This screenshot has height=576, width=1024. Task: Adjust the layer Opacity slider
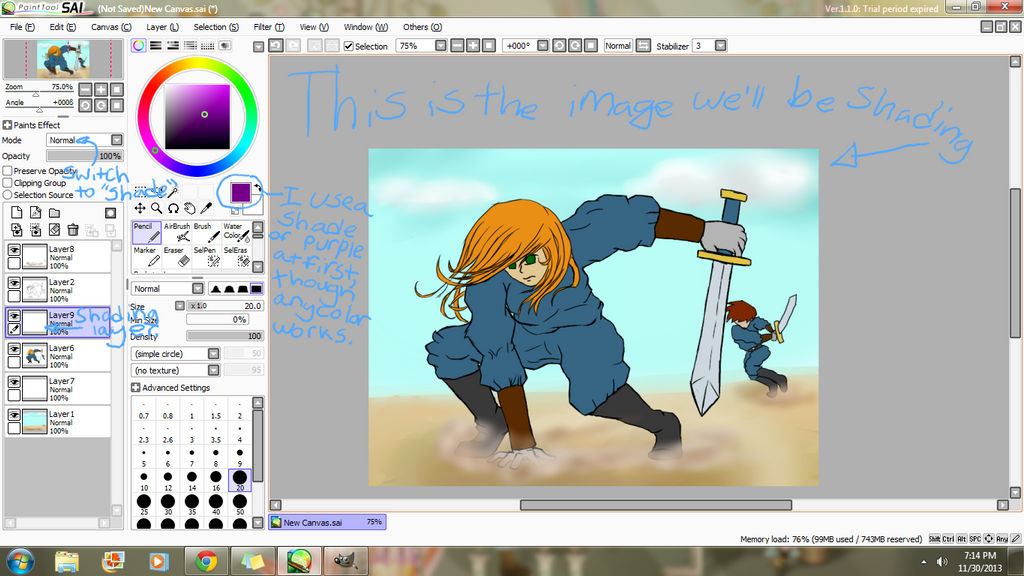click(84, 156)
